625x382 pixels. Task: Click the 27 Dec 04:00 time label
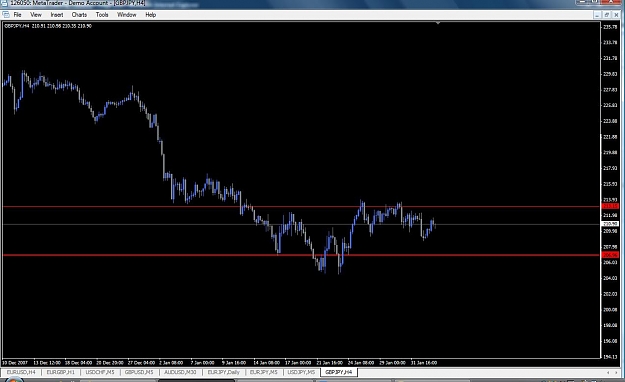[141, 363]
